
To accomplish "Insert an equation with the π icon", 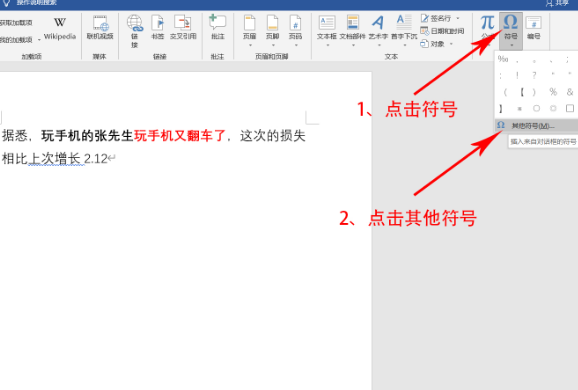I will [x=487, y=27].
